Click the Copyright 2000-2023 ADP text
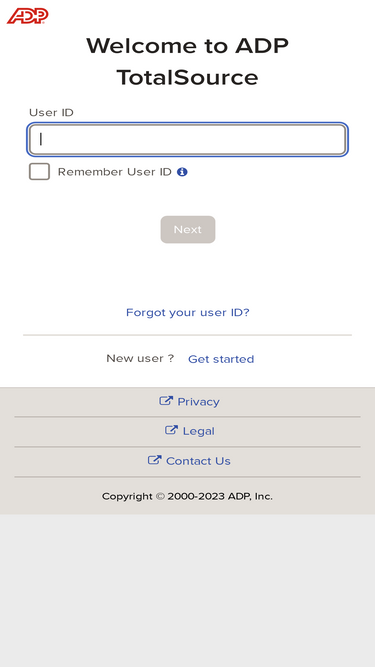This screenshot has height=667, width=375. pyautogui.click(x=187, y=496)
